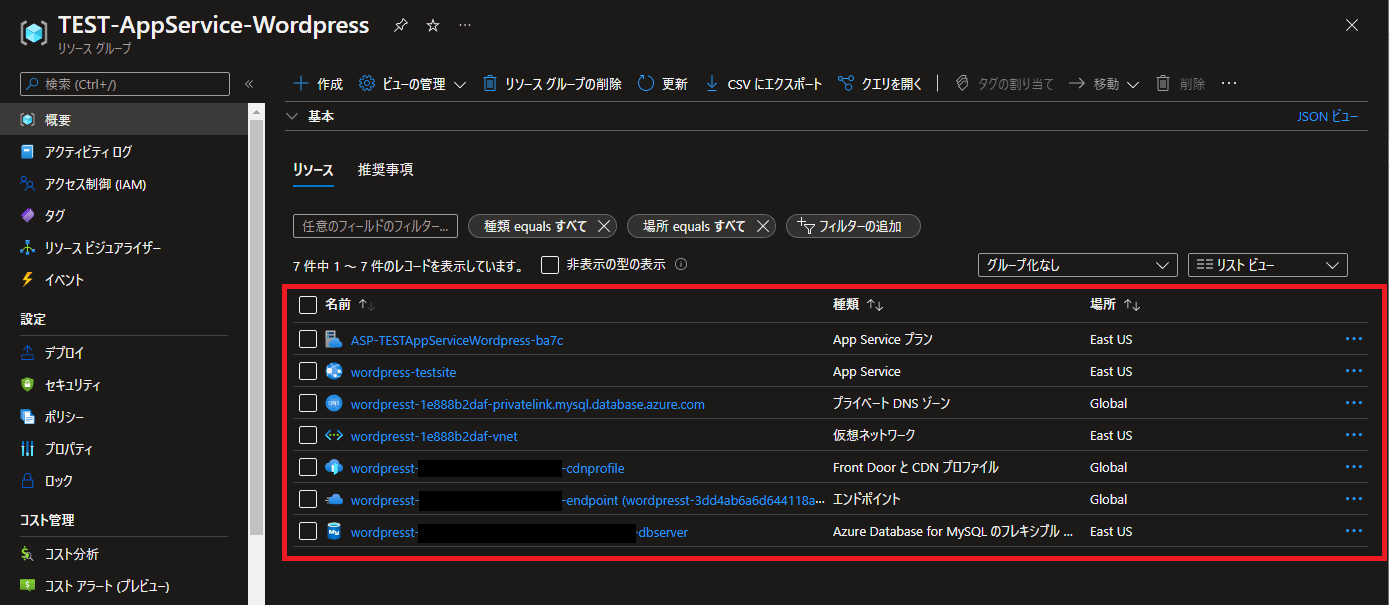Viewport: 1390px width, 605px height.
Task: Select the cdnprofile row checkbox
Action: coord(308,468)
